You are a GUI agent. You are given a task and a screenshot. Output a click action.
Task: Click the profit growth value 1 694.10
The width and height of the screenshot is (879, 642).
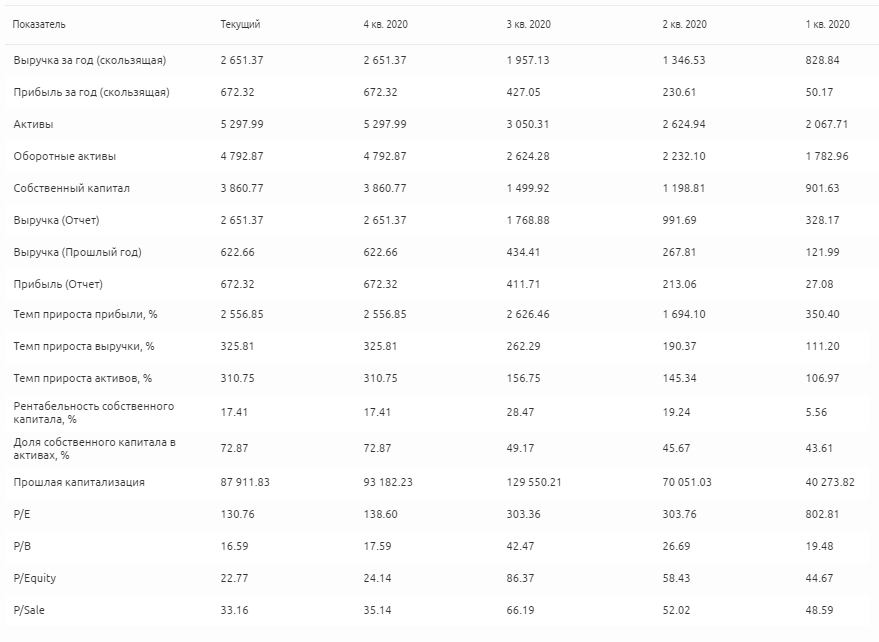685,314
